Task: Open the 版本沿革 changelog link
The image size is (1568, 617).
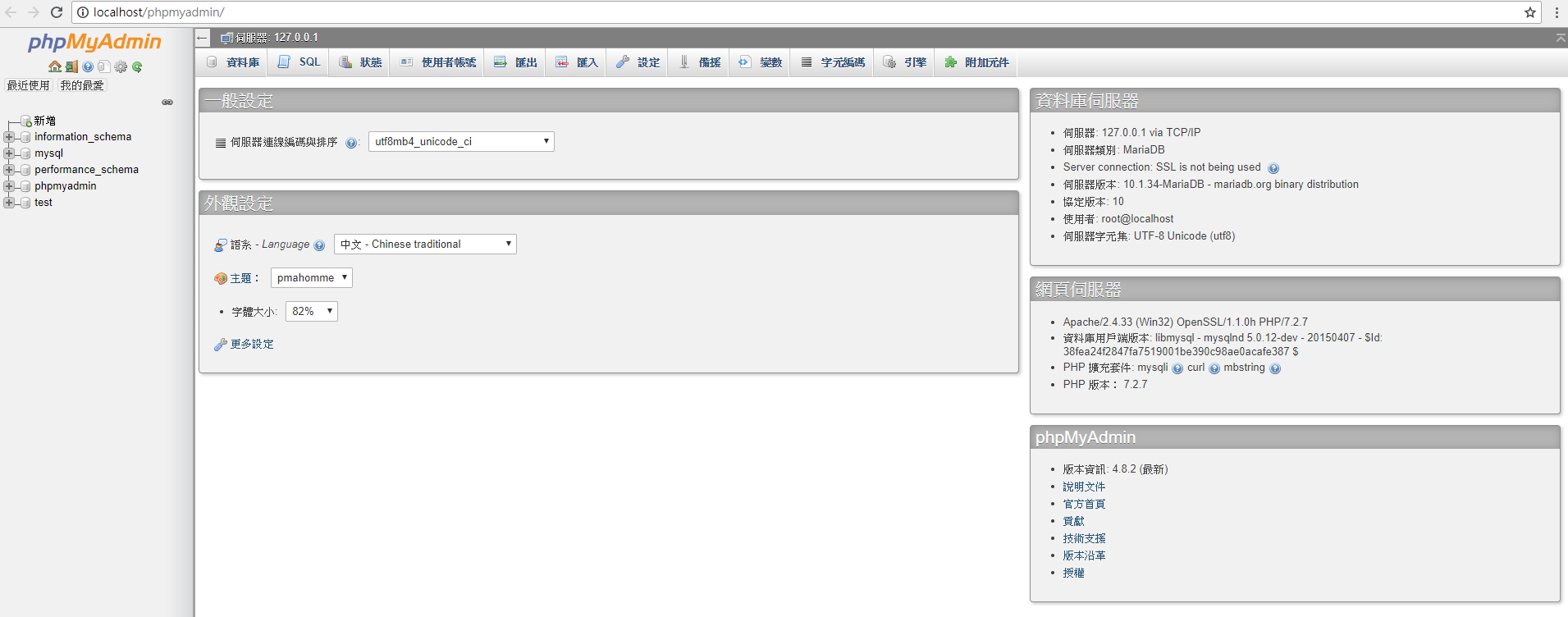Action: coord(1084,556)
